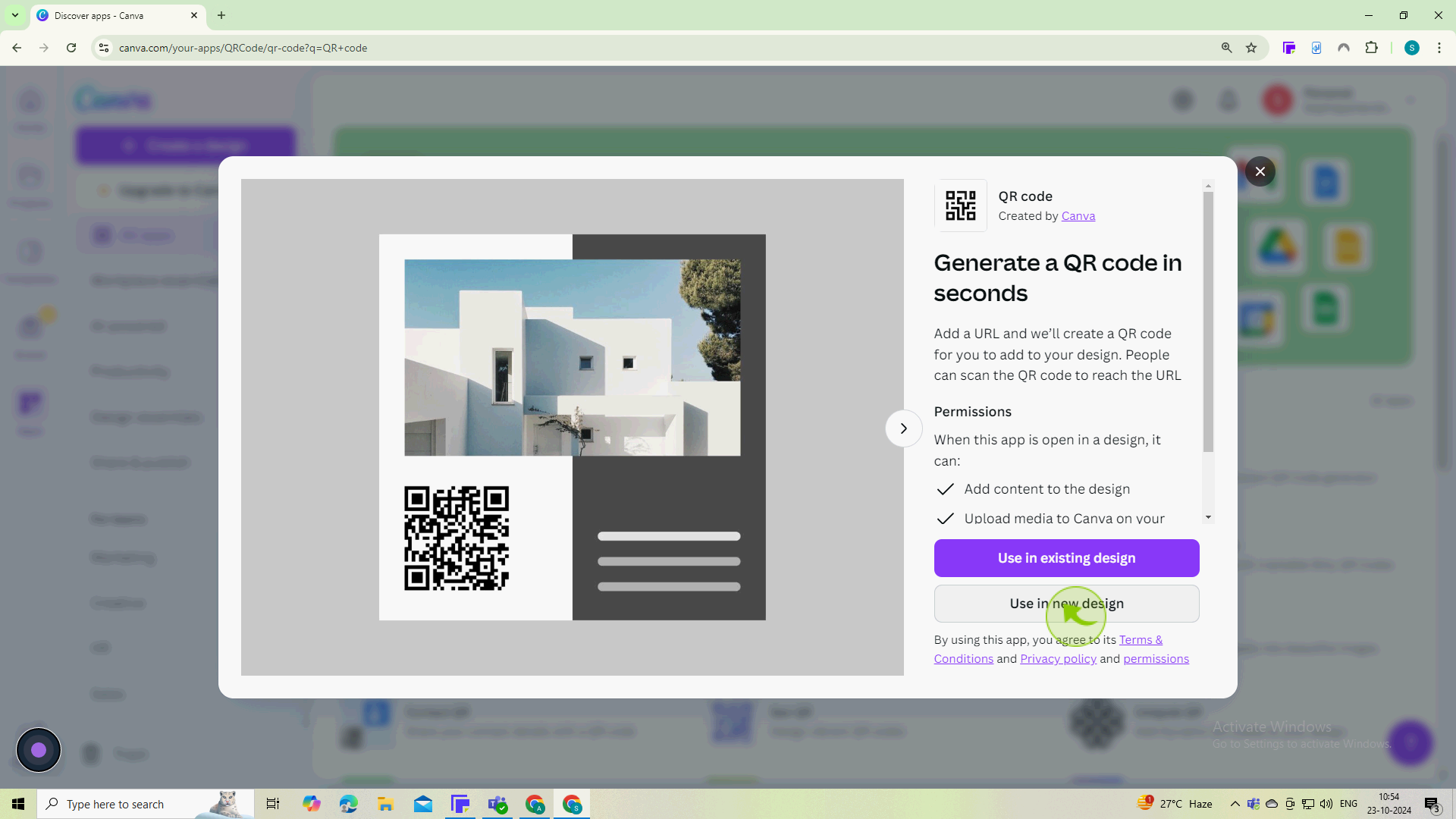Click Use in existing design

(1066, 558)
